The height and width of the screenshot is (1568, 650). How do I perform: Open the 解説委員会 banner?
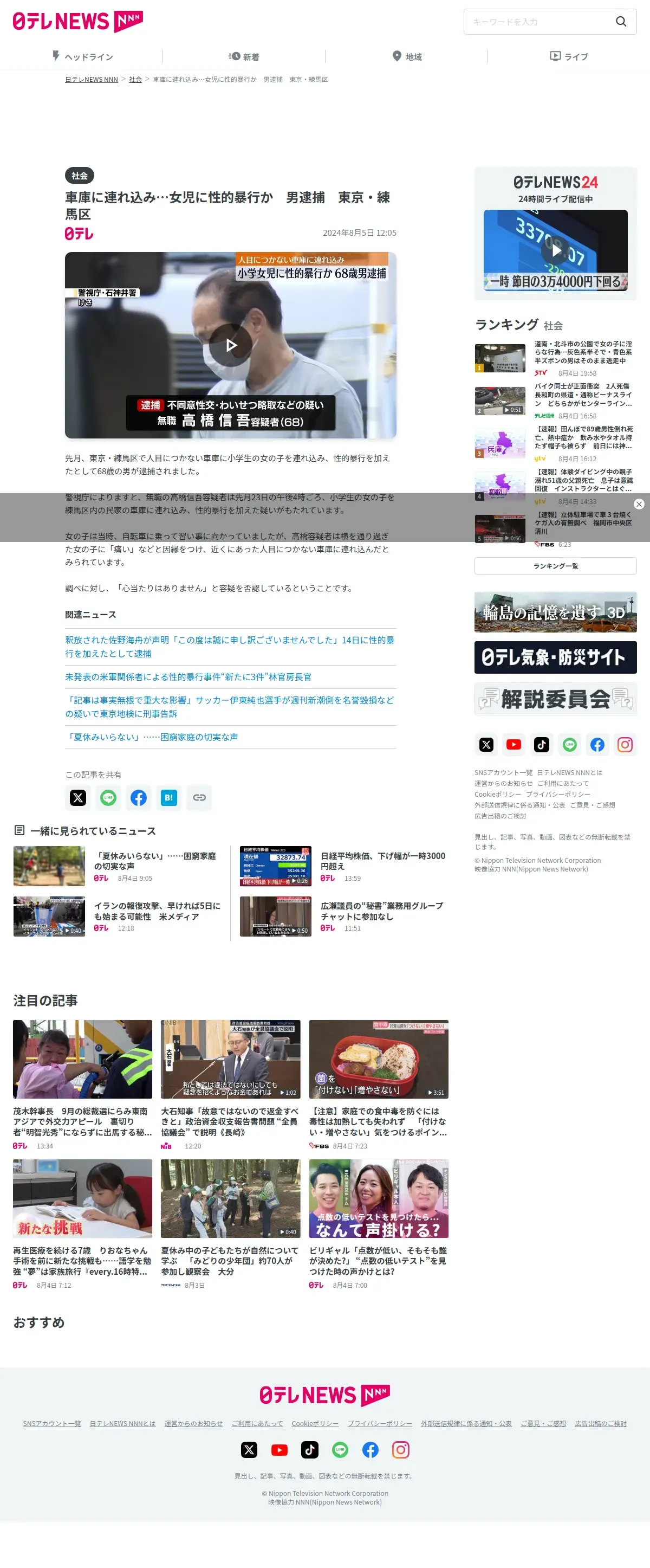click(x=555, y=699)
